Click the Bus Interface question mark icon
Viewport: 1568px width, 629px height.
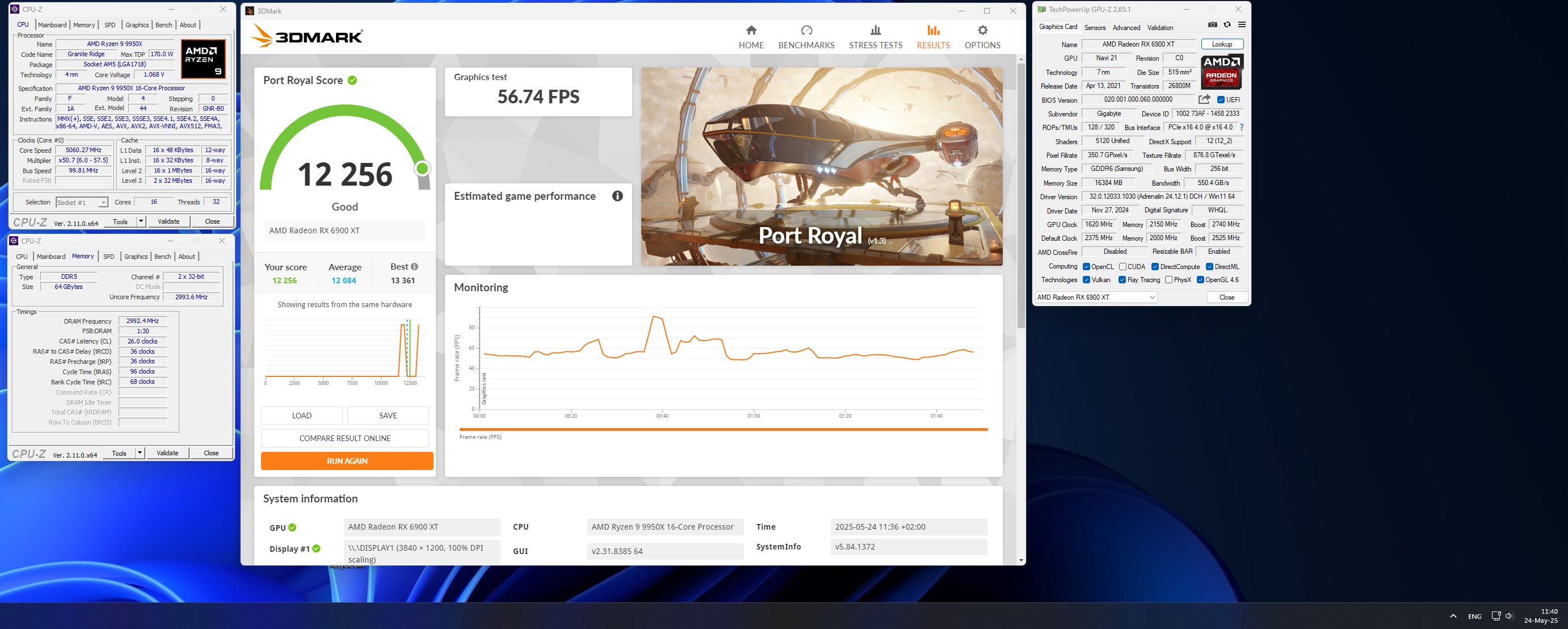pyautogui.click(x=1242, y=127)
